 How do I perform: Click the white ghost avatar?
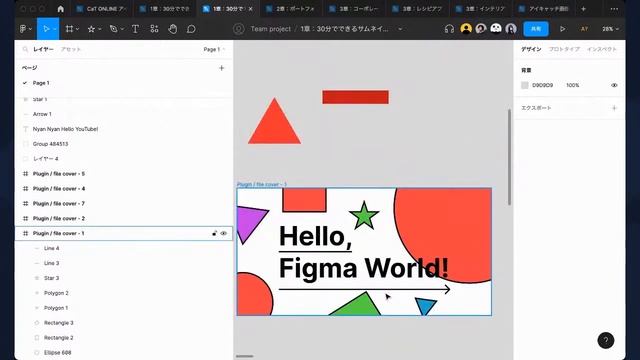tap(496, 29)
